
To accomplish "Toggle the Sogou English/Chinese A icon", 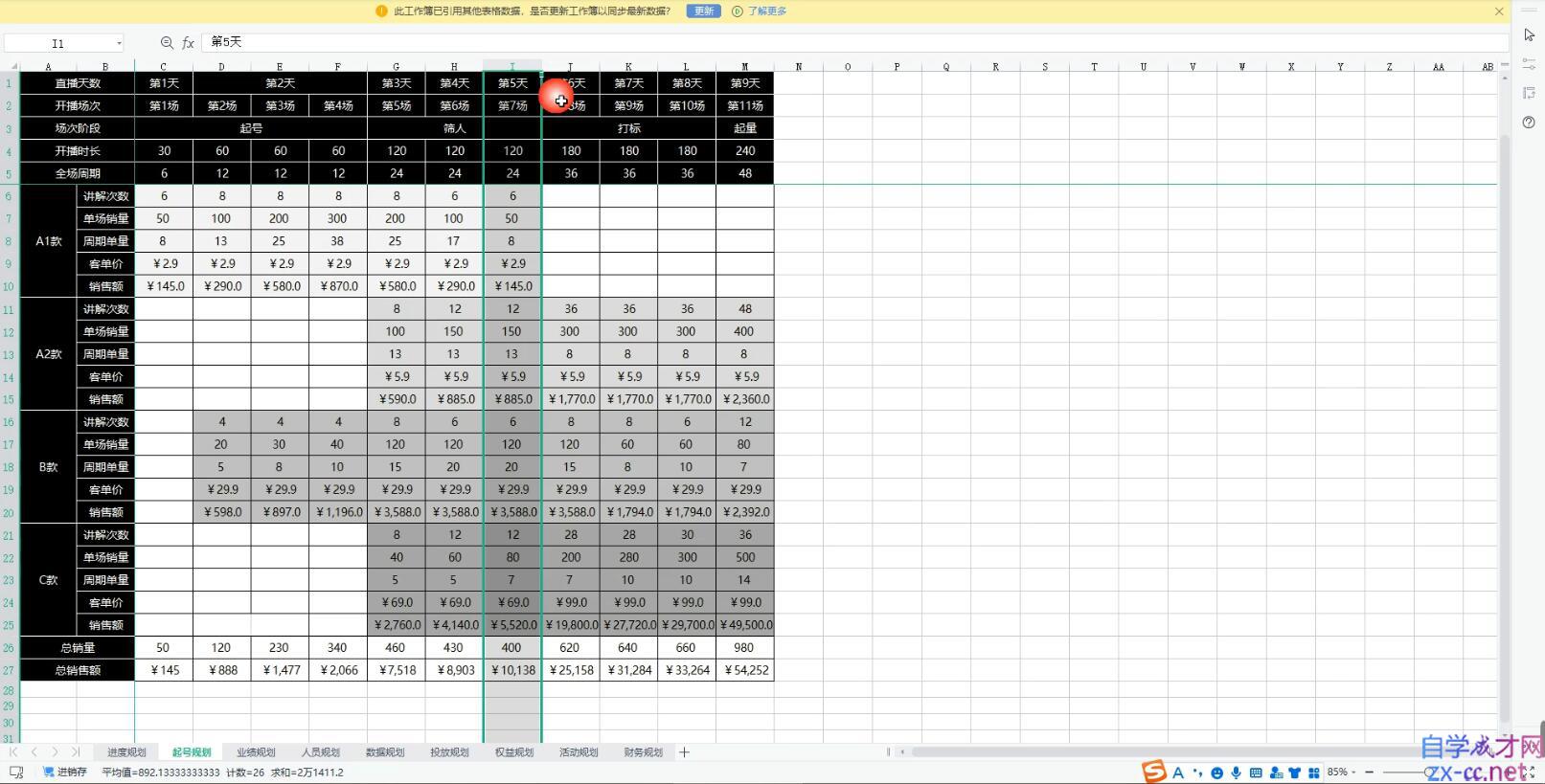I will (x=1178, y=773).
